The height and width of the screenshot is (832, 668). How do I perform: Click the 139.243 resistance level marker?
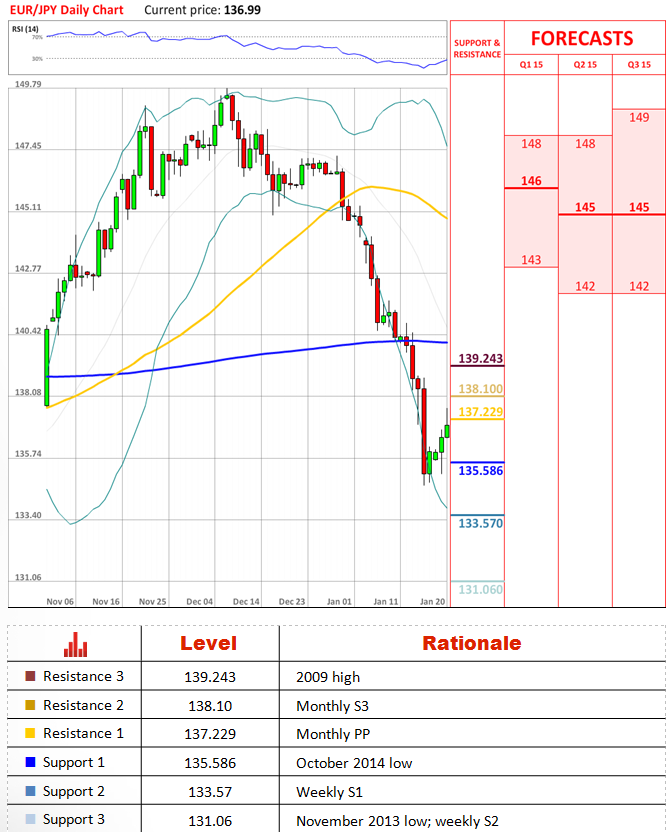point(481,359)
